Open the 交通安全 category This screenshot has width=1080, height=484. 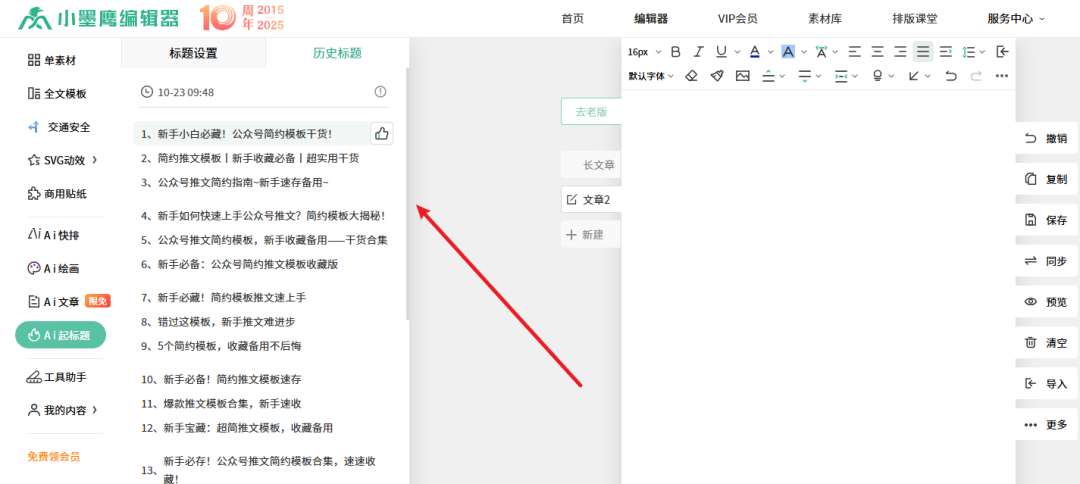pos(59,127)
